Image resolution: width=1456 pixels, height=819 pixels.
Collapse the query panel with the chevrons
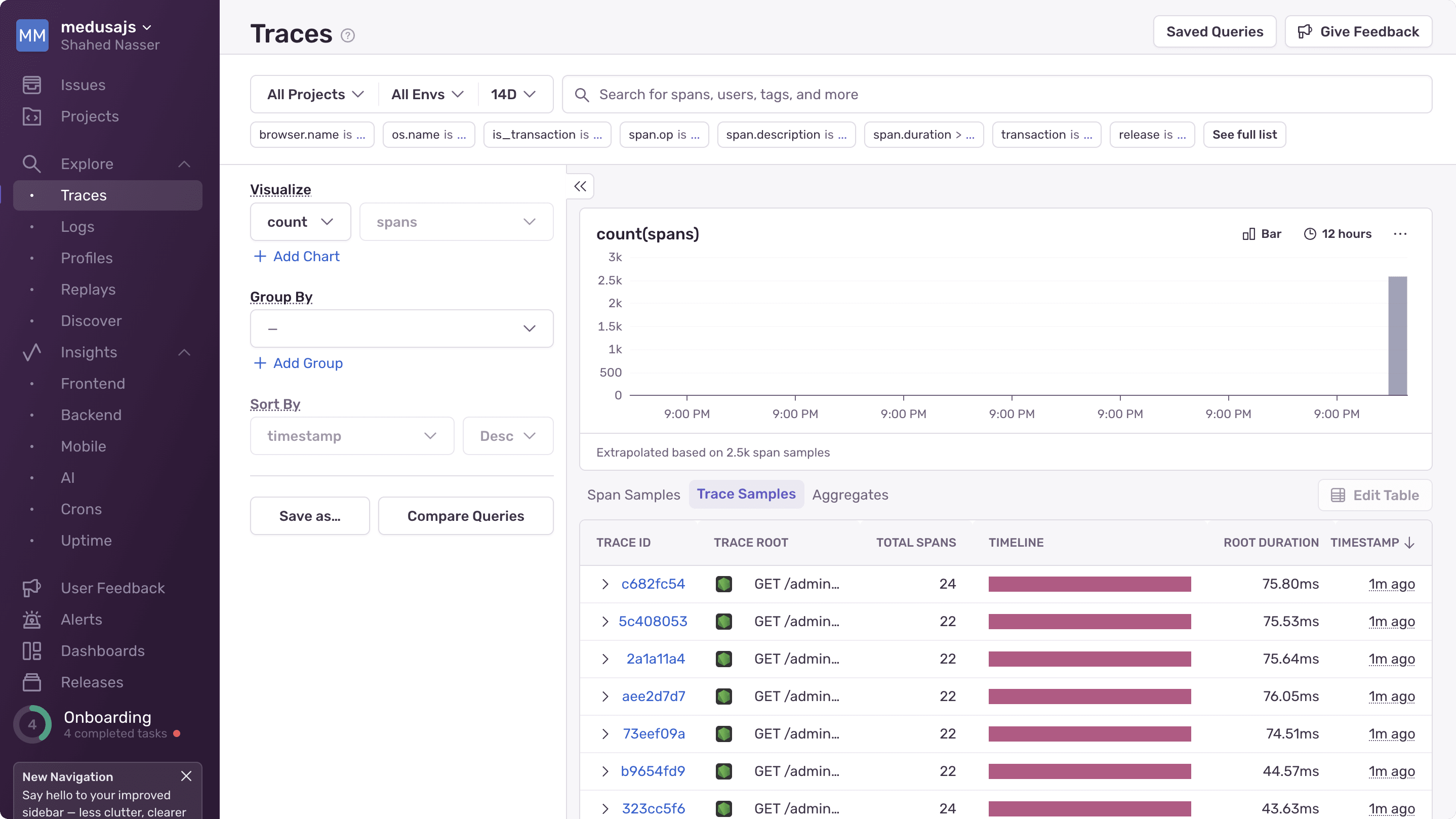[580, 186]
